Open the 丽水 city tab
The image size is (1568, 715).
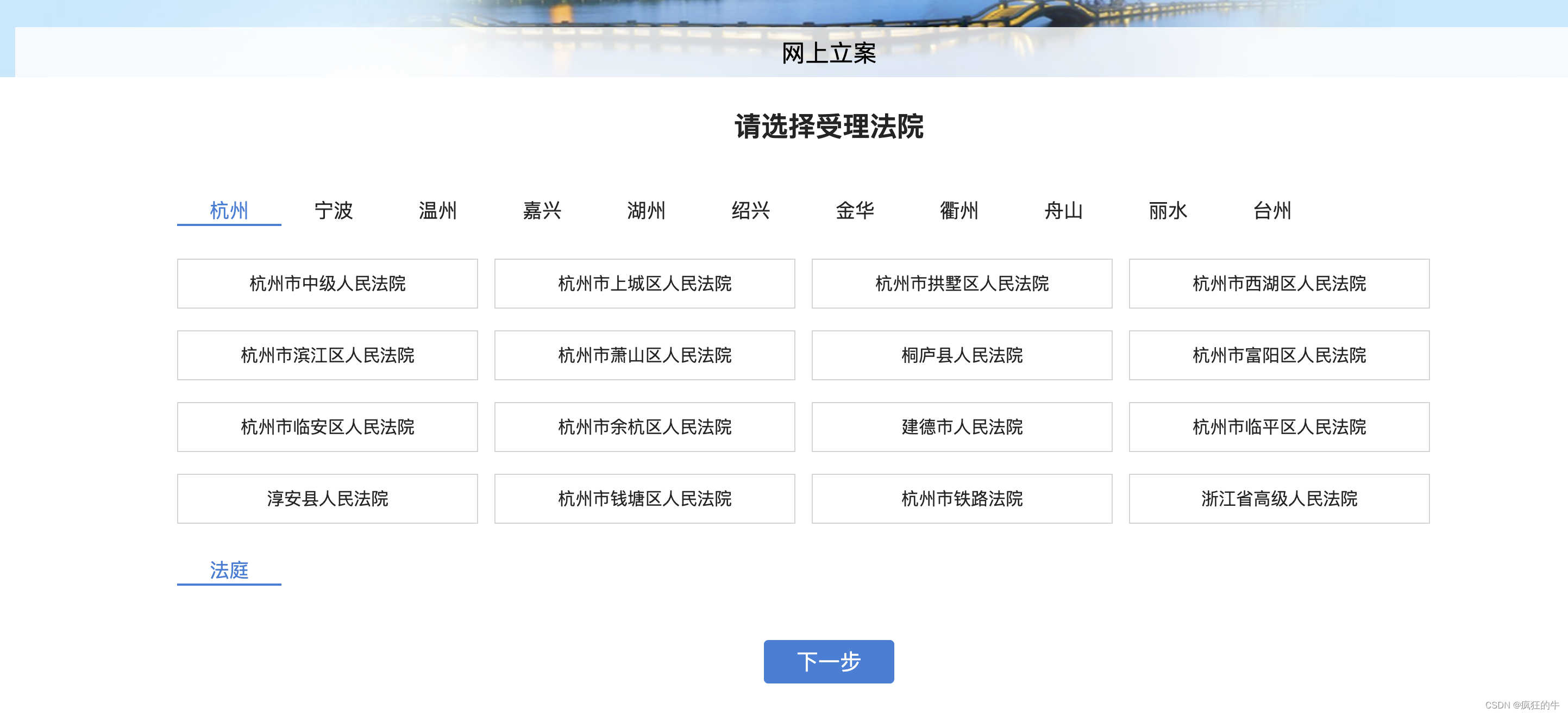tap(1168, 211)
